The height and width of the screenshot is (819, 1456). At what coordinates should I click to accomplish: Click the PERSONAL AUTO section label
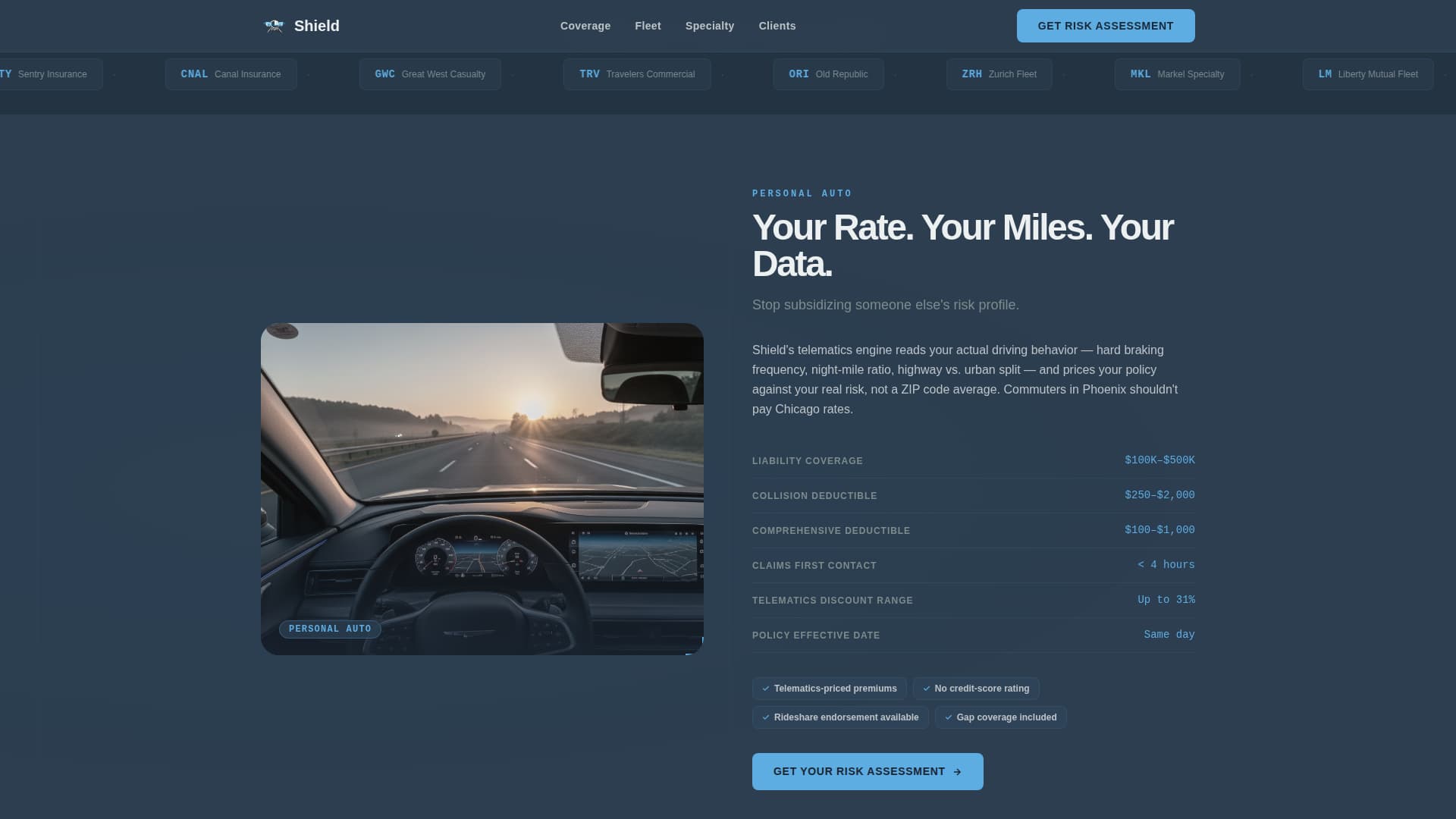click(x=802, y=193)
